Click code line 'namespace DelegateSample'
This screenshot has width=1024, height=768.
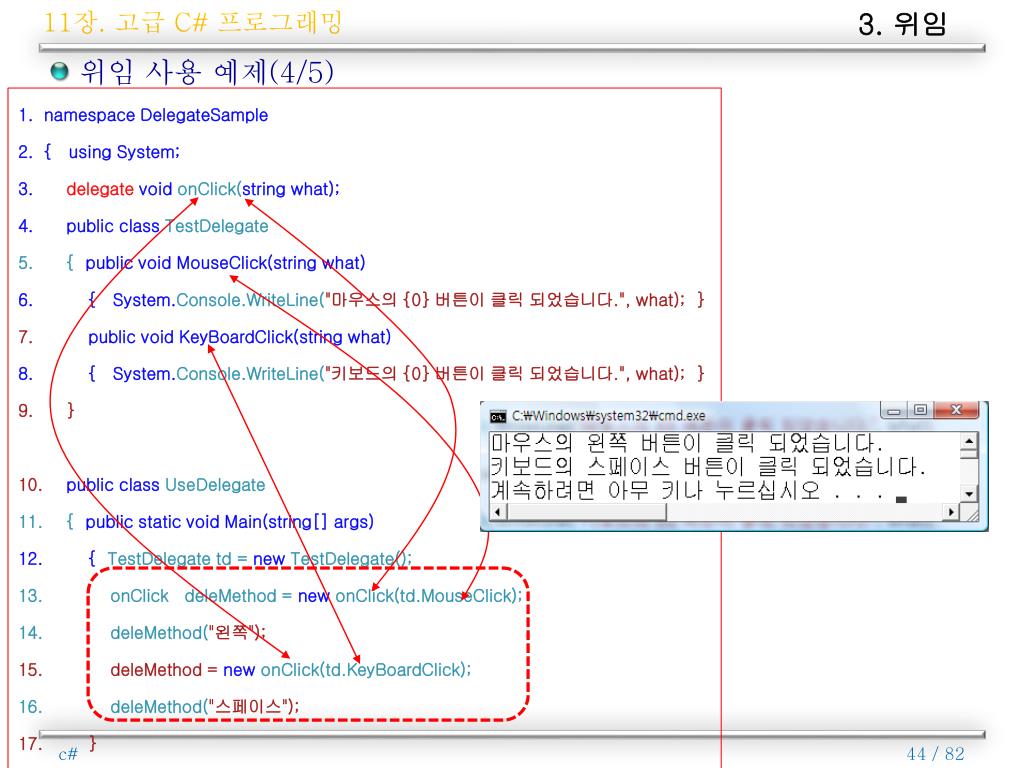point(155,116)
